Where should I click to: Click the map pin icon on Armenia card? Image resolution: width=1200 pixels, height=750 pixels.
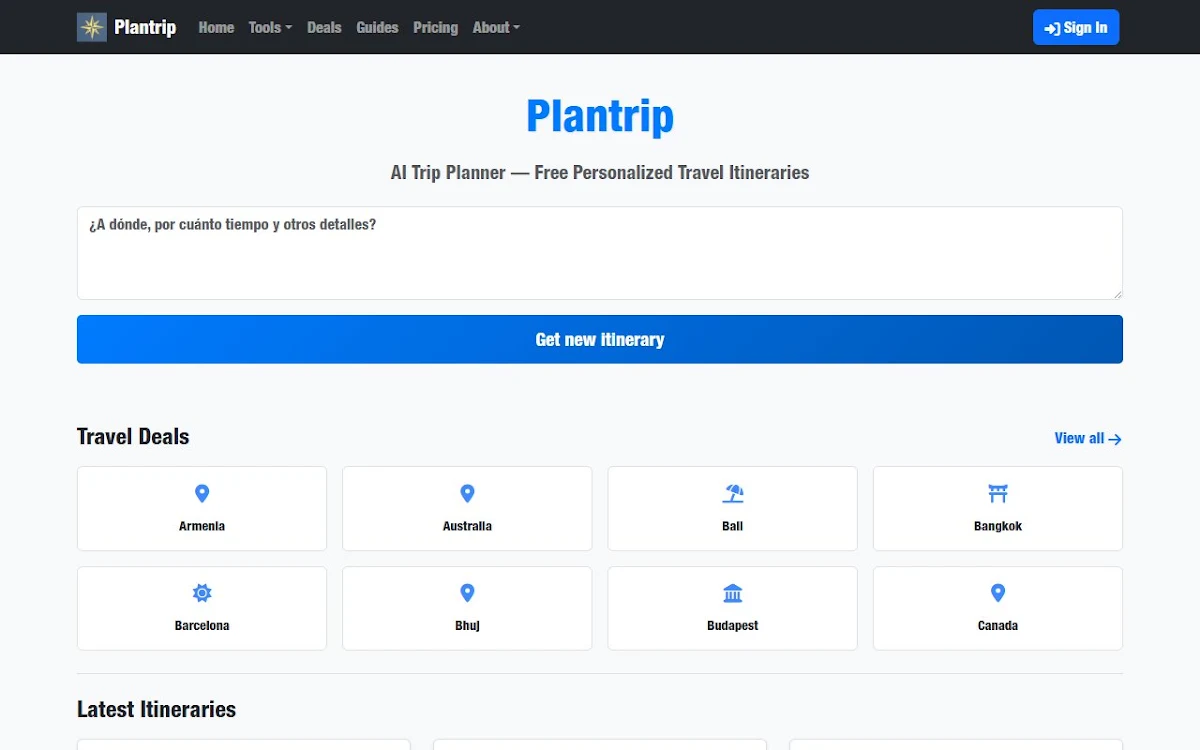202,493
